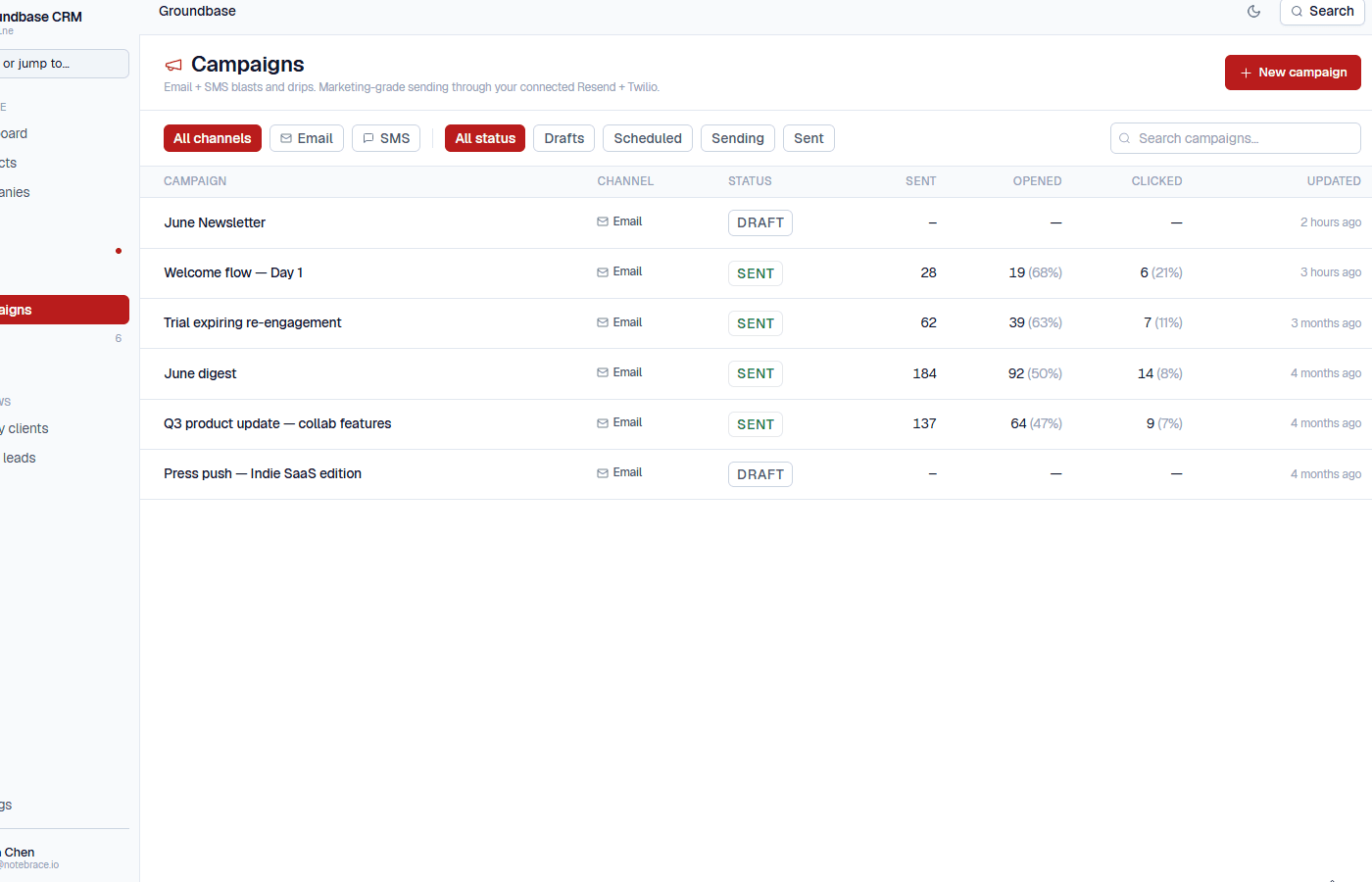1372x882 pixels.
Task: Click the OPENED column header
Action: [x=1037, y=181]
